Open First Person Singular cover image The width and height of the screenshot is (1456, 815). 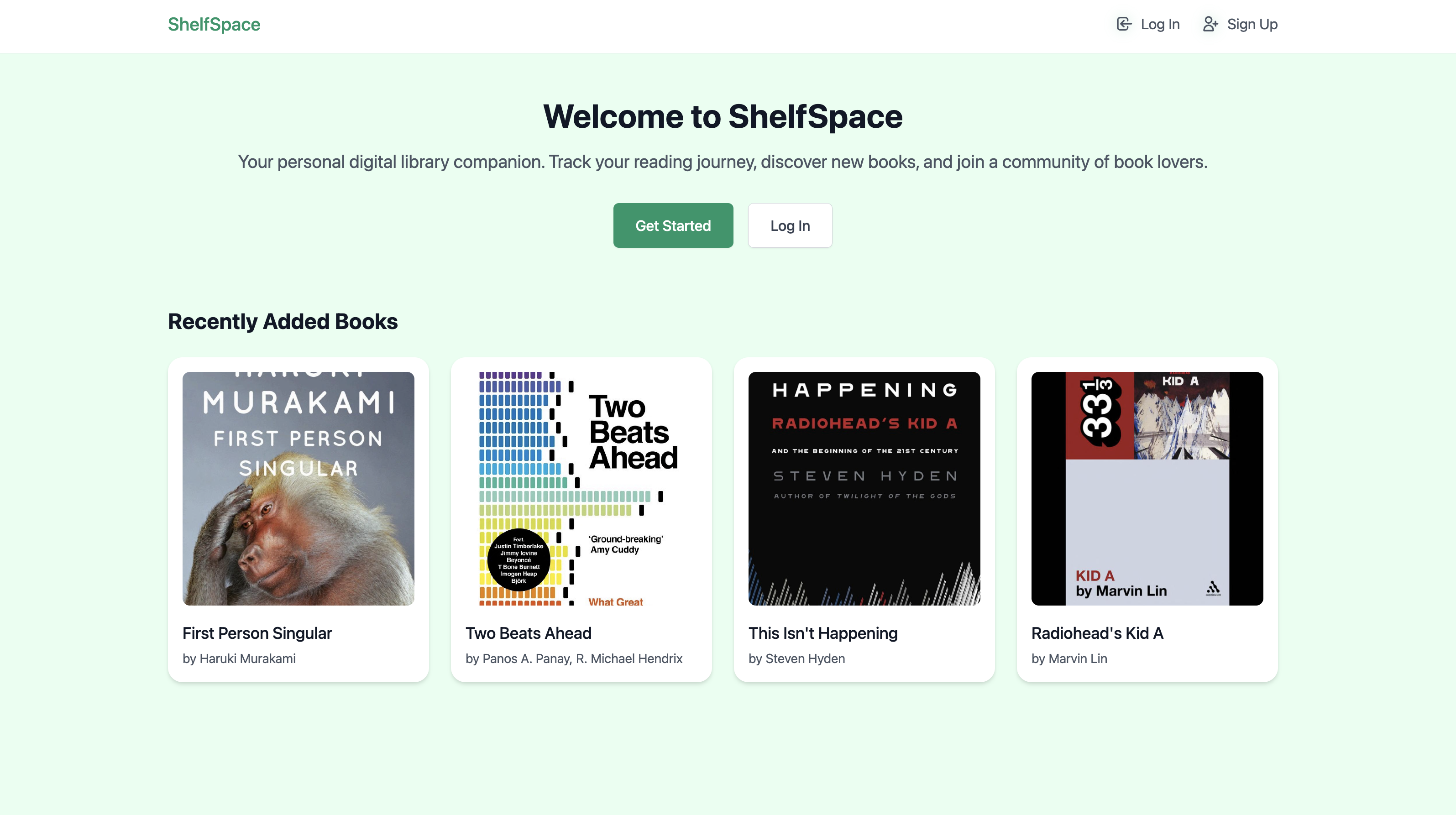click(298, 488)
